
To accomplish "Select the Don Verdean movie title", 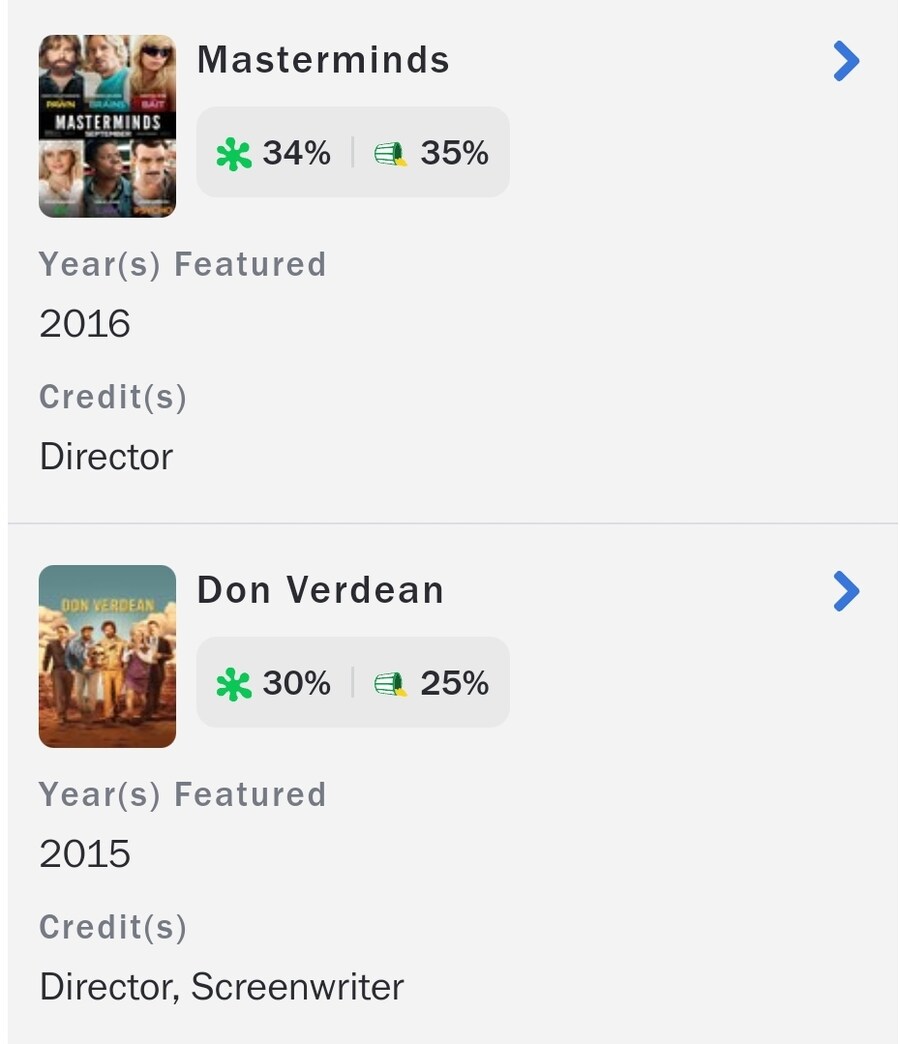I will (x=320, y=590).
